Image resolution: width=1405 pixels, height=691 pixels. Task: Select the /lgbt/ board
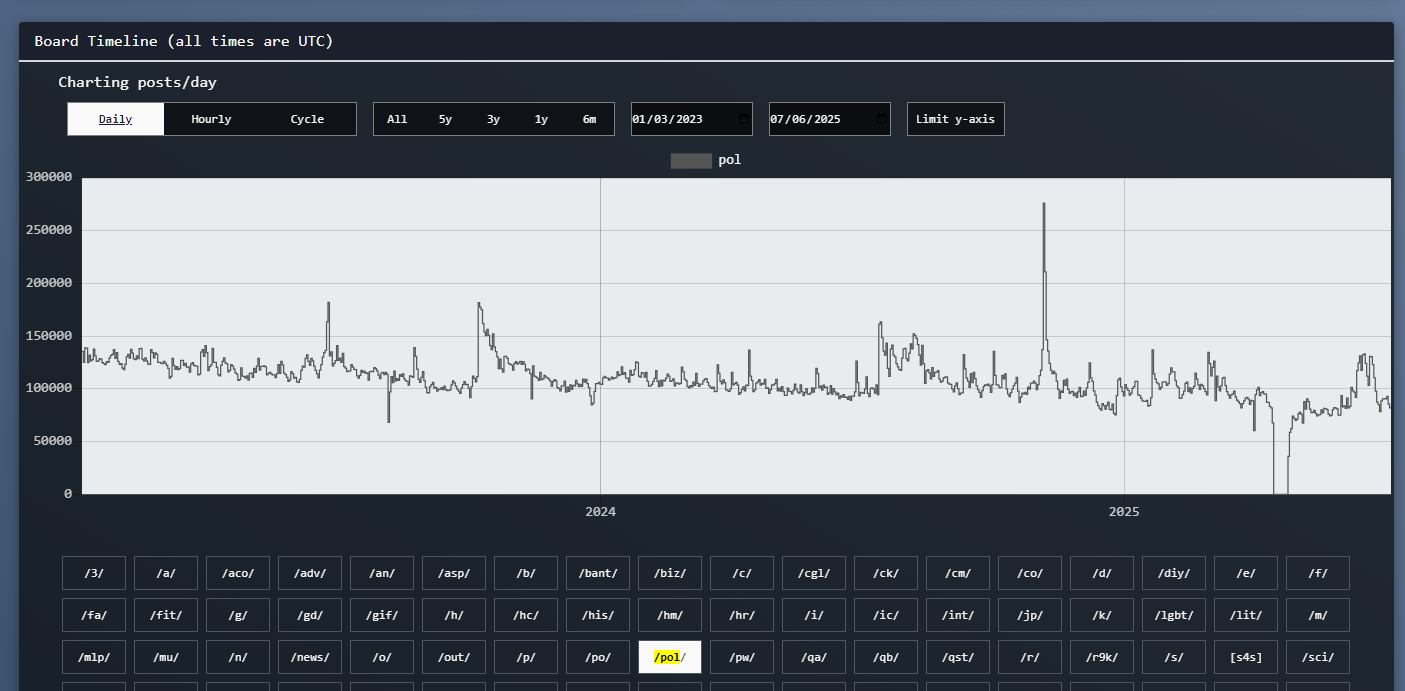tap(1174, 615)
